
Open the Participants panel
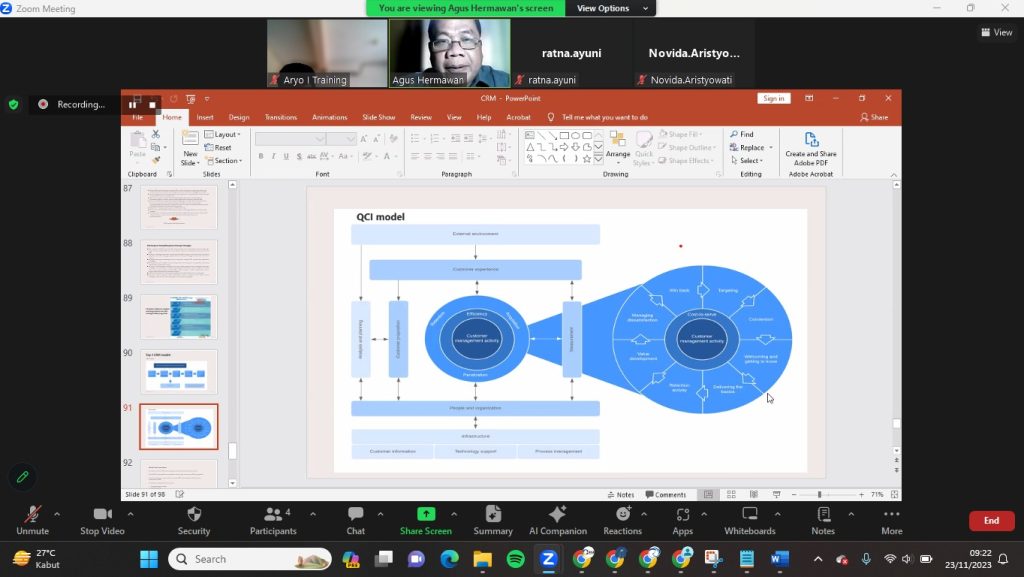(x=273, y=520)
